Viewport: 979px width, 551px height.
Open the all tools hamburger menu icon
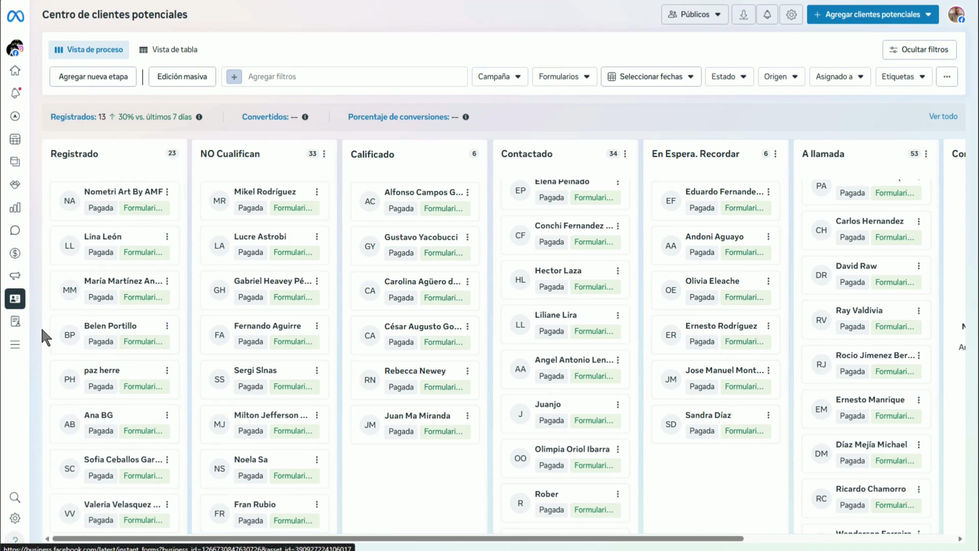coord(15,344)
